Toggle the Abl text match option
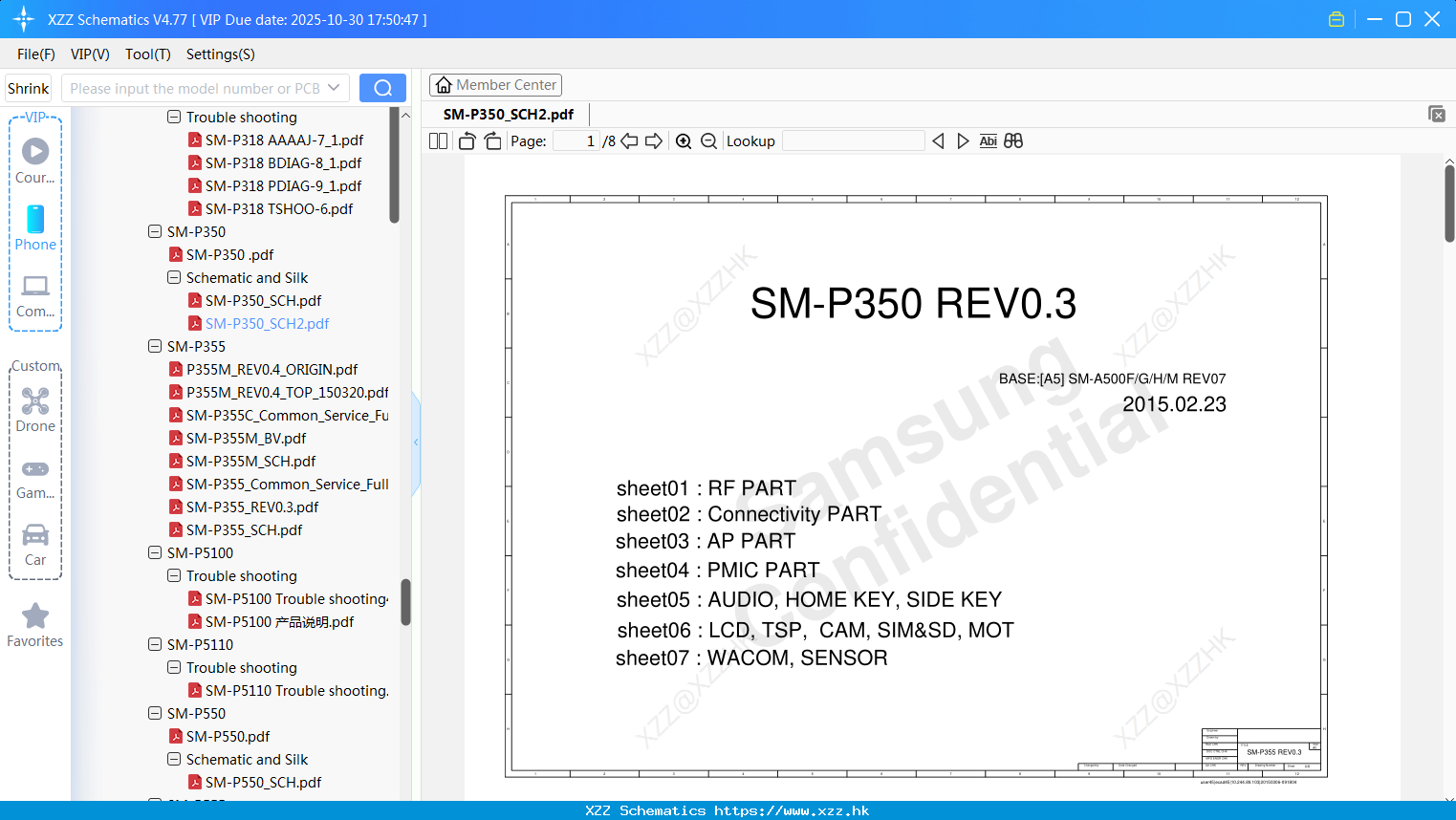1456x820 pixels. (988, 141)
